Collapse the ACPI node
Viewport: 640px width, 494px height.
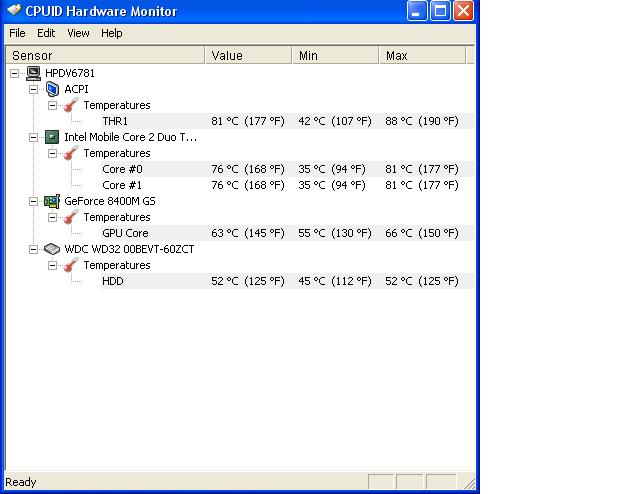[x=33, y=89]
